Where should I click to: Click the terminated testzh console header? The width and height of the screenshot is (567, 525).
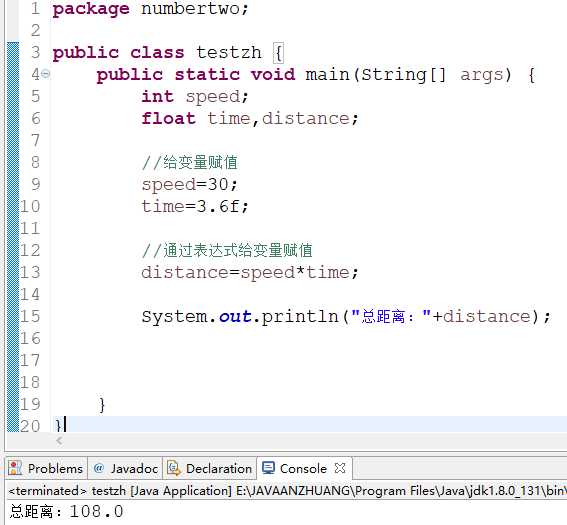[x=287, y=491]
